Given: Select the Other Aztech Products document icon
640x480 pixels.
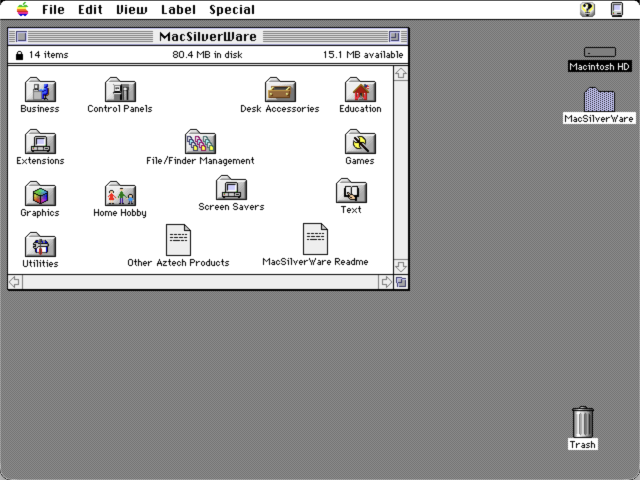Looking at the screenshot, I should point(178,240).
